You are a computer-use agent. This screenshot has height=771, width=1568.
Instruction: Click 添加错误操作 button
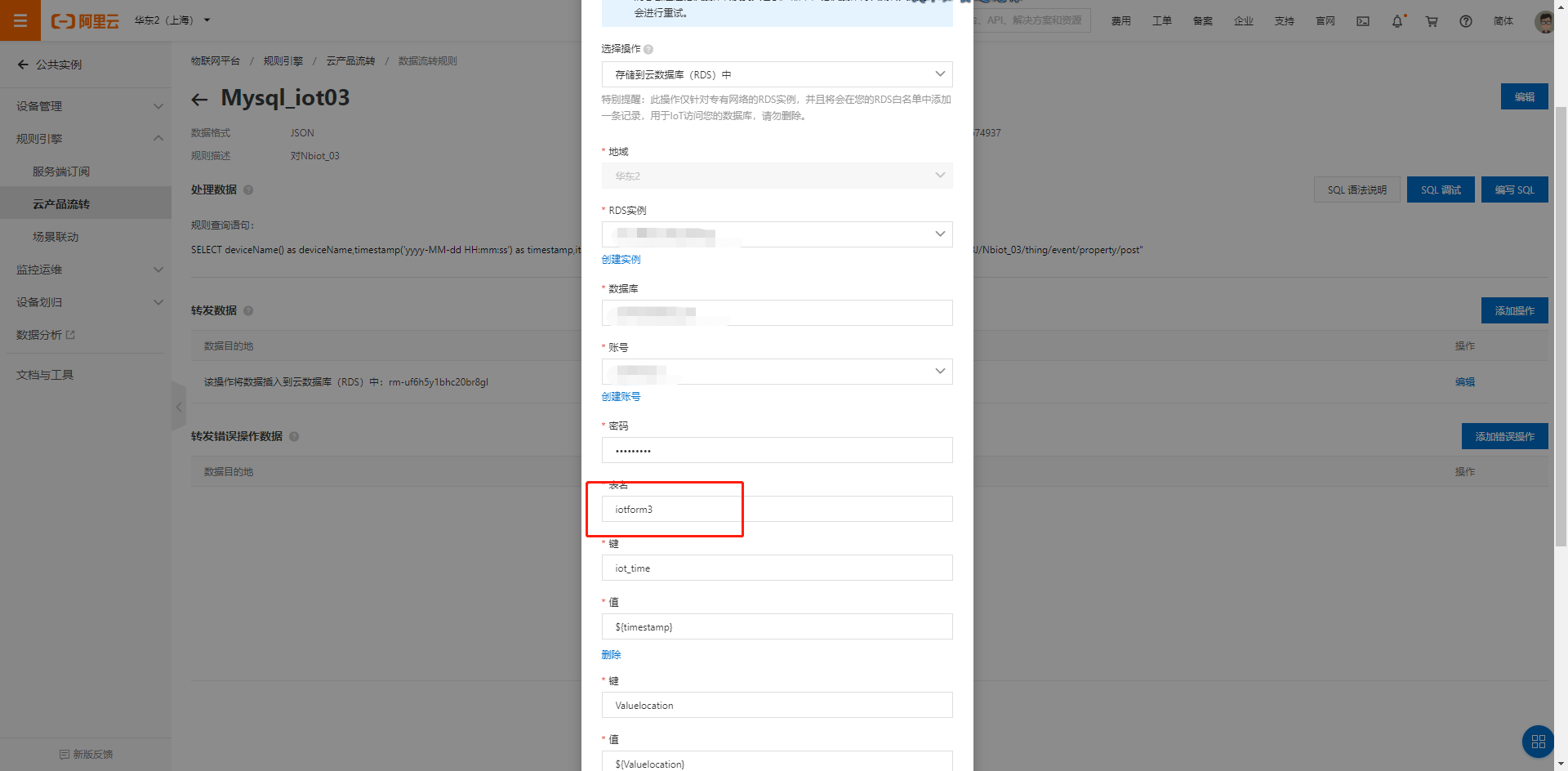pyautogui.click(x=1505, y=436)
